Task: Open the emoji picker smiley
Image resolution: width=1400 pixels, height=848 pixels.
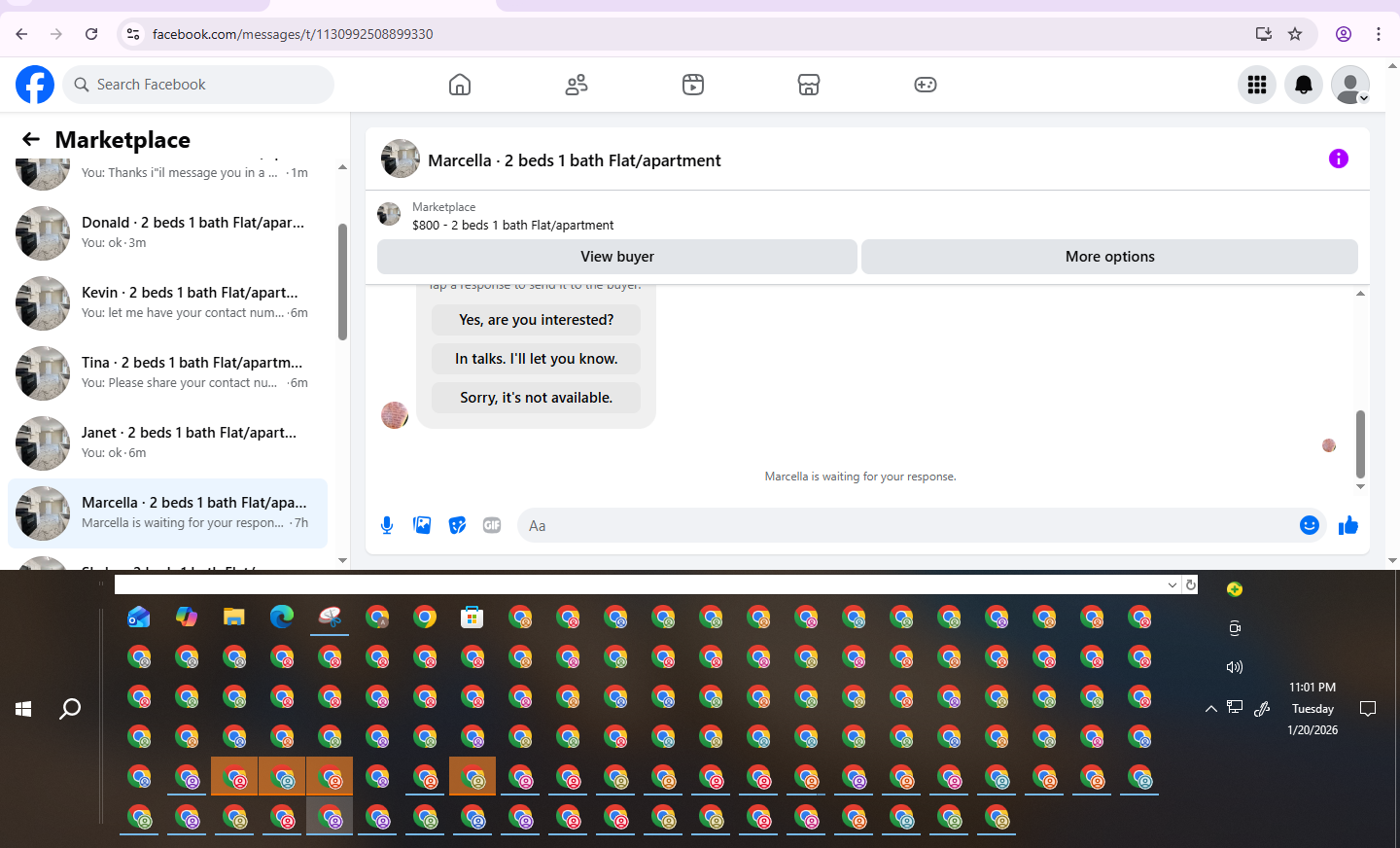Action: tap(1310, 525)
